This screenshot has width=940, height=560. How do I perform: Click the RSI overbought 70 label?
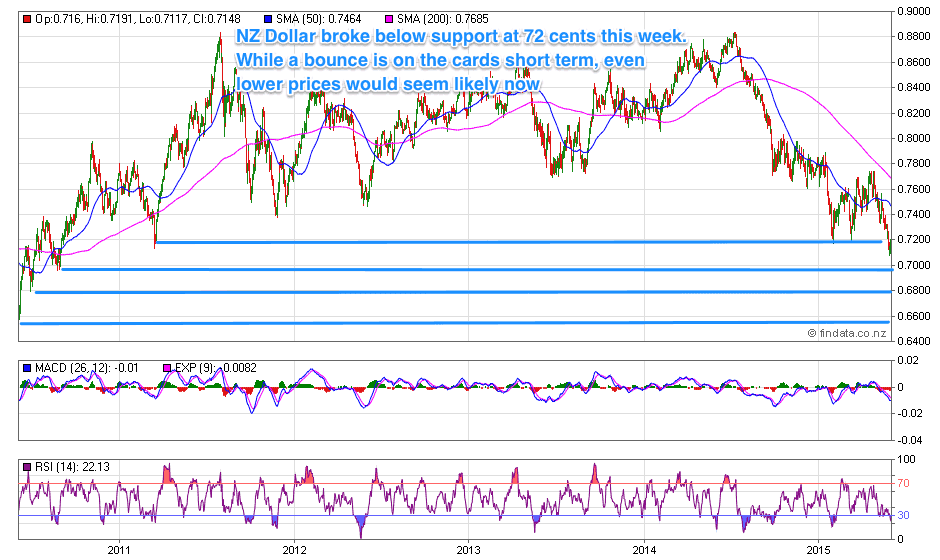coord(903,484)
